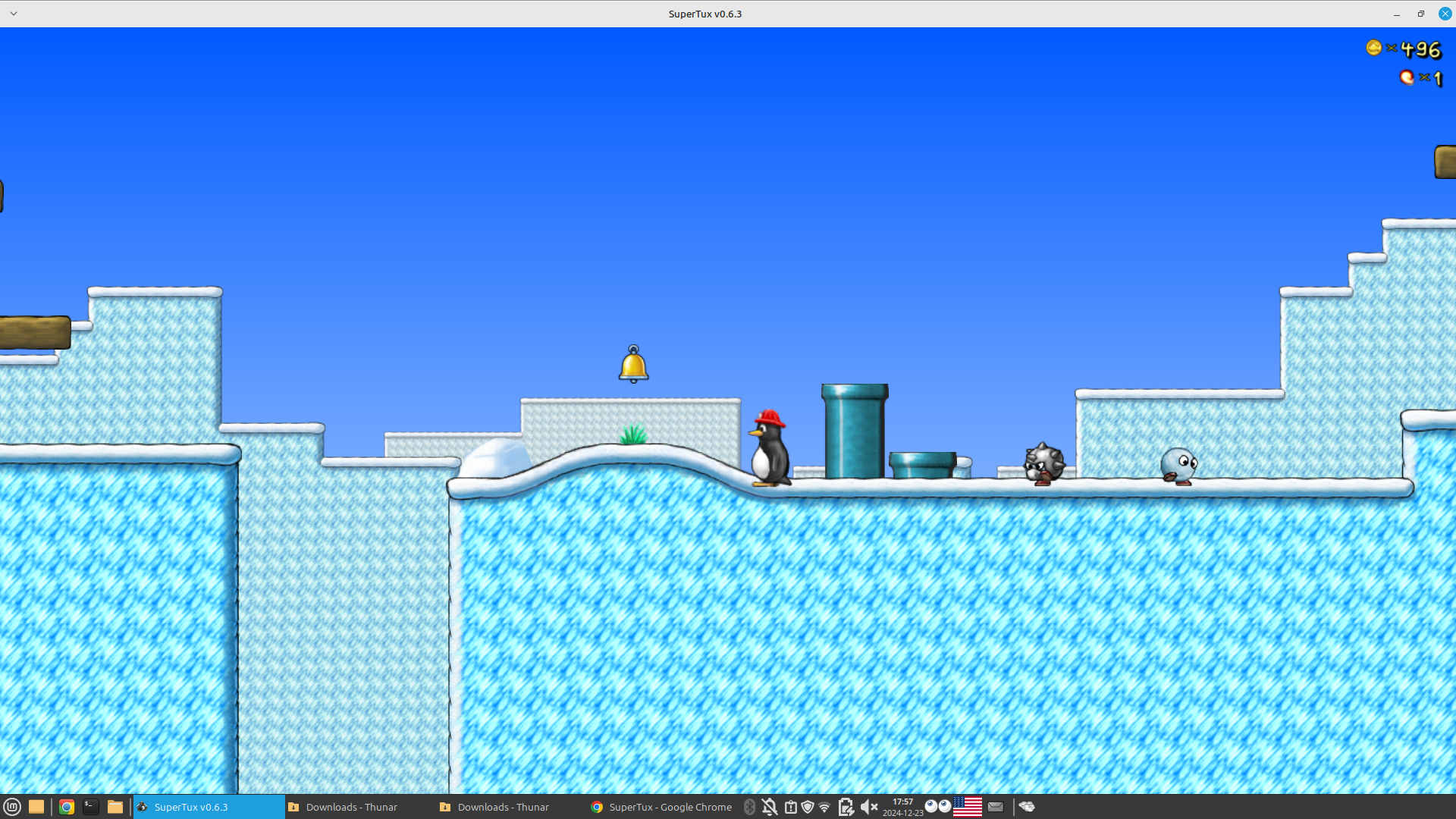The height and width of the screenshot is (819, 1456).
Task: Open the Wi-Fi network menu
Action: (824, 807)
